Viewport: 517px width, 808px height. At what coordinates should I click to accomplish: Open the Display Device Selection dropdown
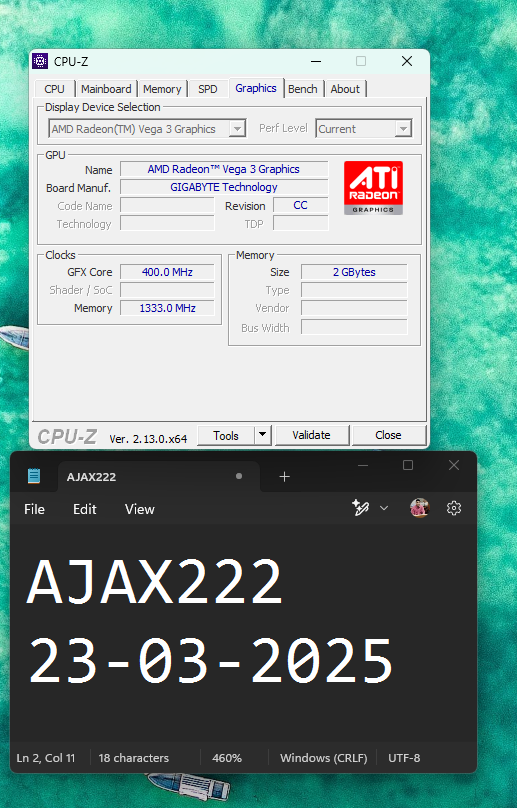click(x=147, y=129)
